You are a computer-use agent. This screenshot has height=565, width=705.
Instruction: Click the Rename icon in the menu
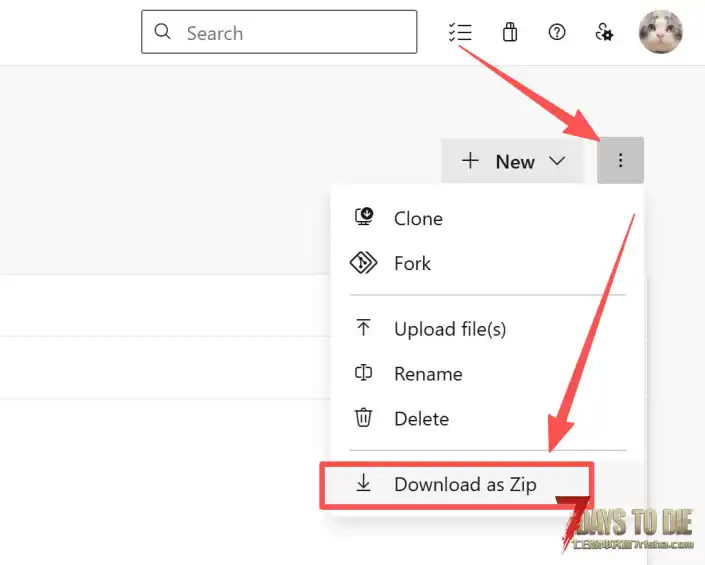click(363, 373)
